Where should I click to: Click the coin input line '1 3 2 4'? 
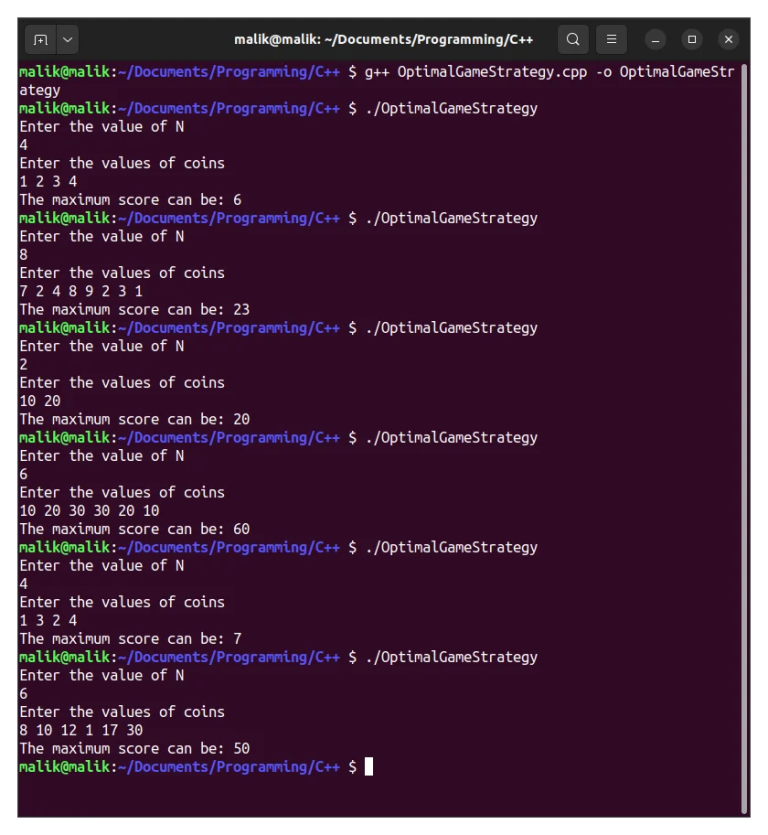click(48, 620)
